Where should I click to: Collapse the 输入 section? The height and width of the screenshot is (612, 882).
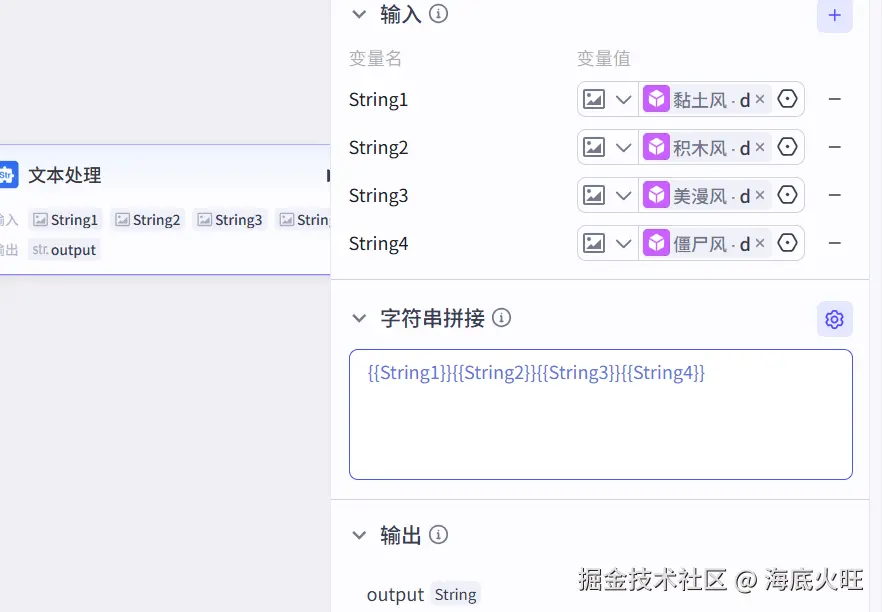(x=360, y=14)
